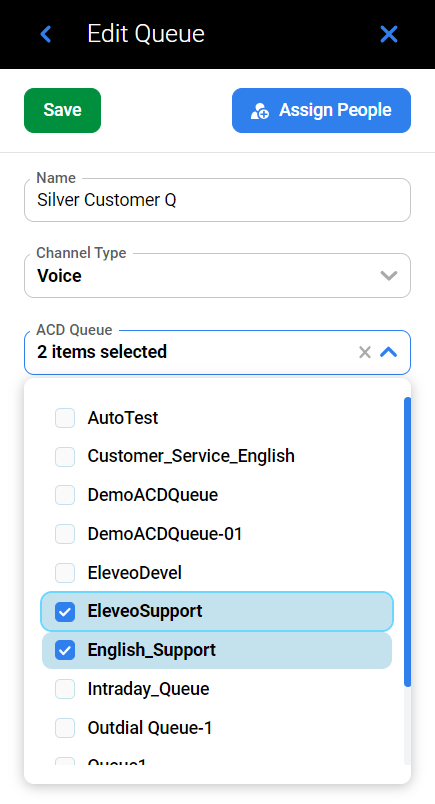Collapse the ACD Queue dropdown chevron
Viewport: 435px width, 804px height.
(x=389, y=352)
